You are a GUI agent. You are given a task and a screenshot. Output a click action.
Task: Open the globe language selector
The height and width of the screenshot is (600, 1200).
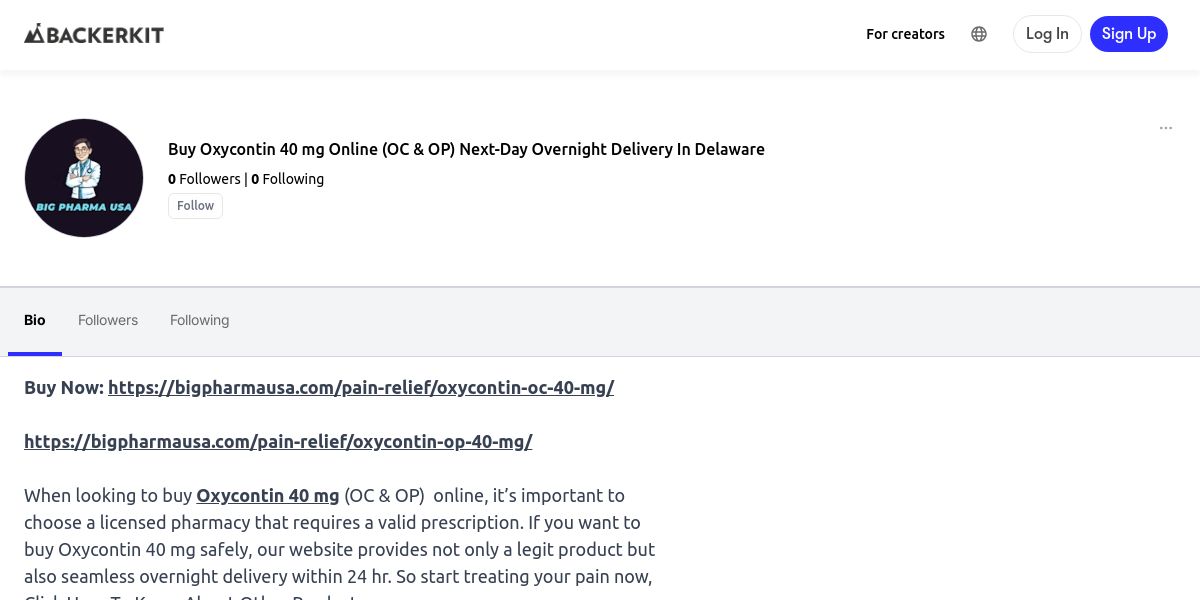click(979, 34)
